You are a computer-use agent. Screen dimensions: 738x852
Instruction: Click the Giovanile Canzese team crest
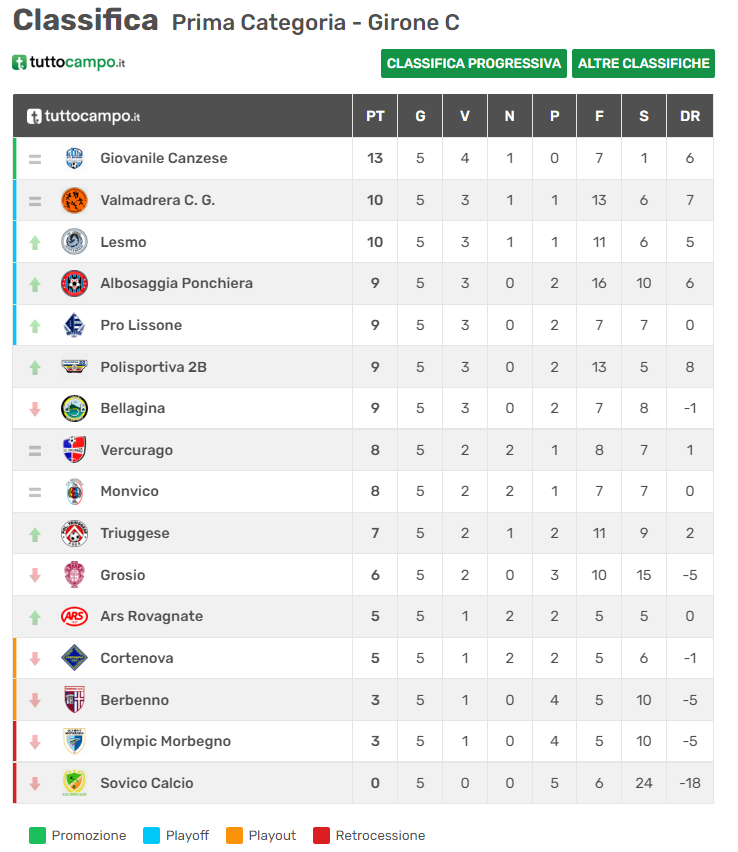(74, 158)
